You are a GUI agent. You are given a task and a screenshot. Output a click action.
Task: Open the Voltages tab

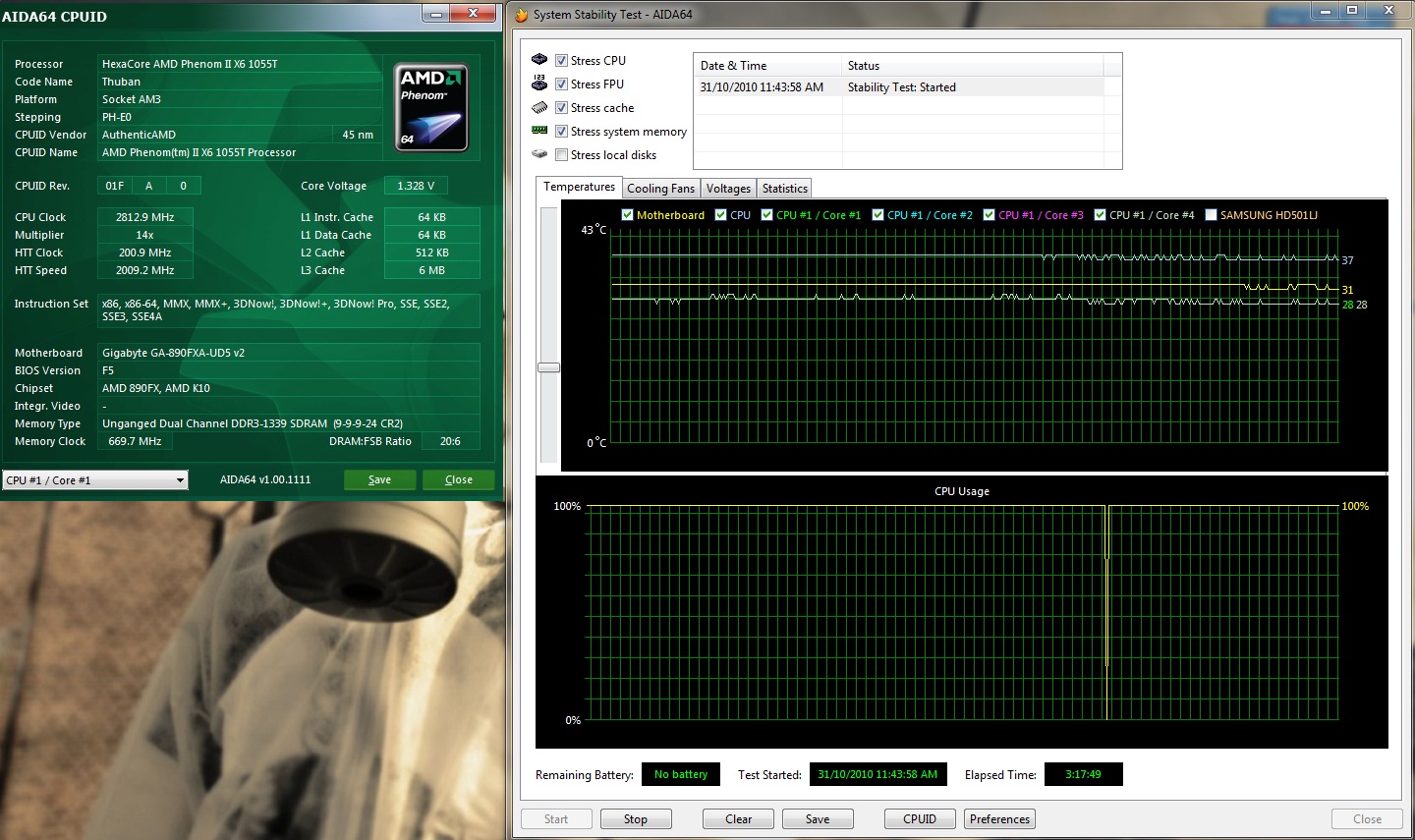(728, 189)
